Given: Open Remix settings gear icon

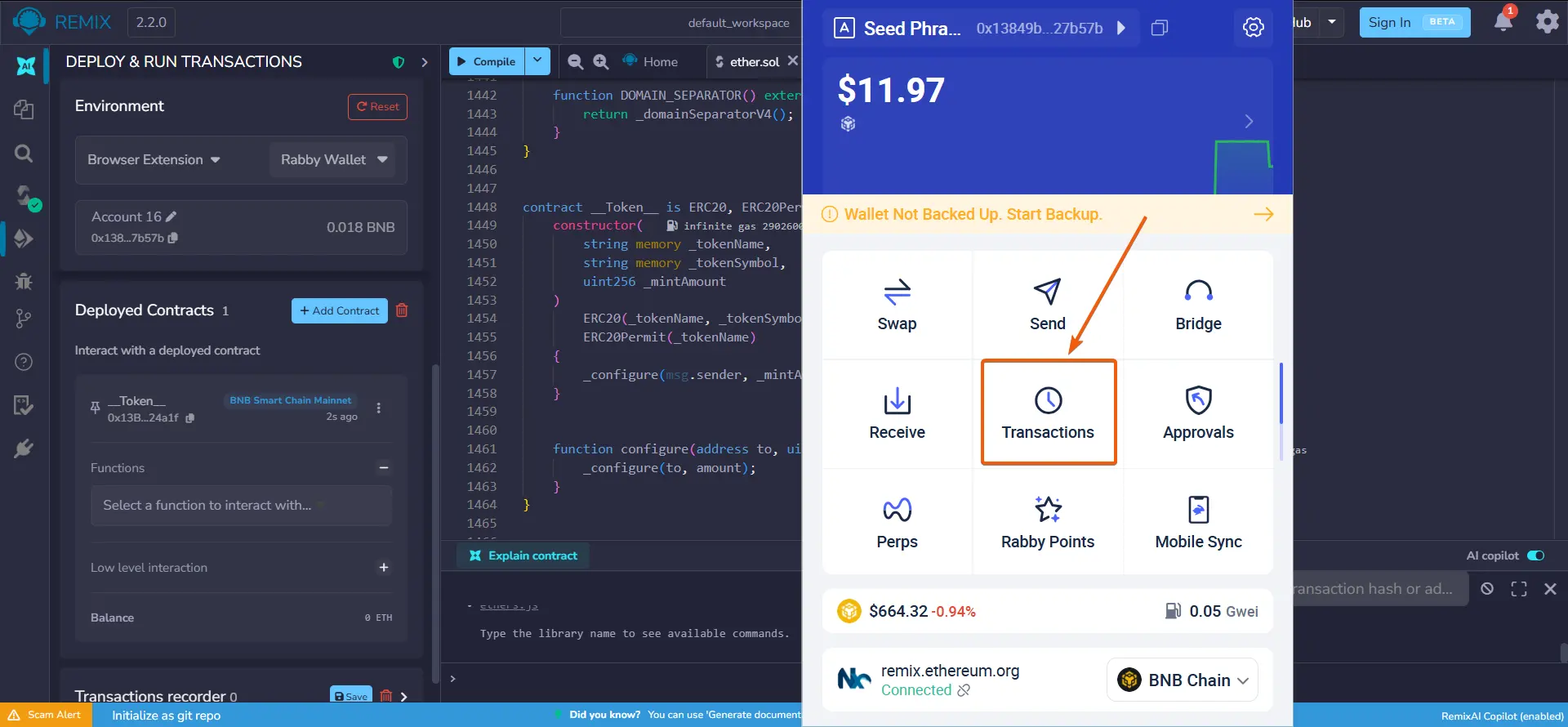Looking at the screenshot, I should pos(1547,21).
